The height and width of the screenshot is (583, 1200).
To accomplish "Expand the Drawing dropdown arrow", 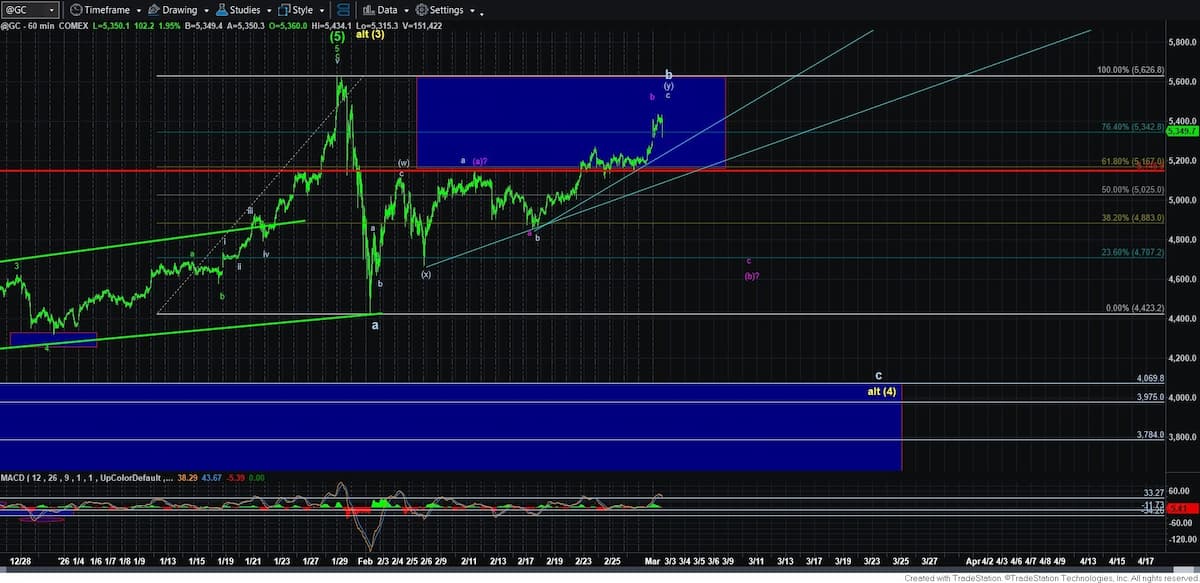I will (x=206, y=11).
